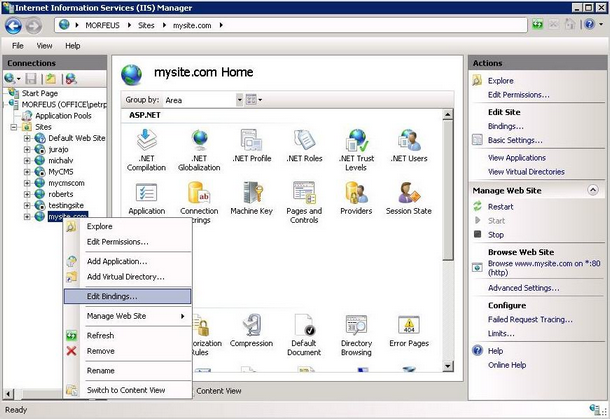The image size is (610, 419).
Task: Choose Switch to Content View
Action: point(128,390)
